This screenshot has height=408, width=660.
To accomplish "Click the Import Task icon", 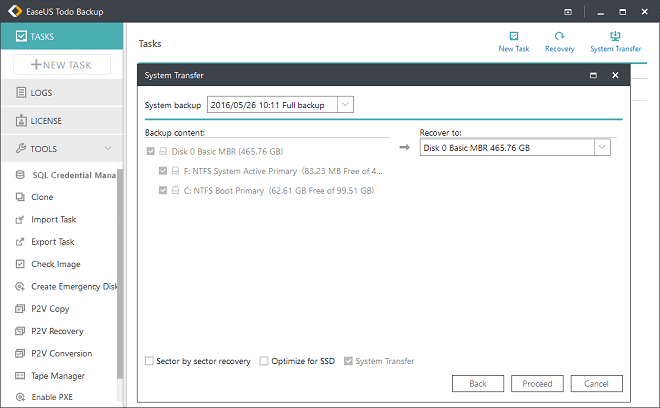I will point(20,219).
